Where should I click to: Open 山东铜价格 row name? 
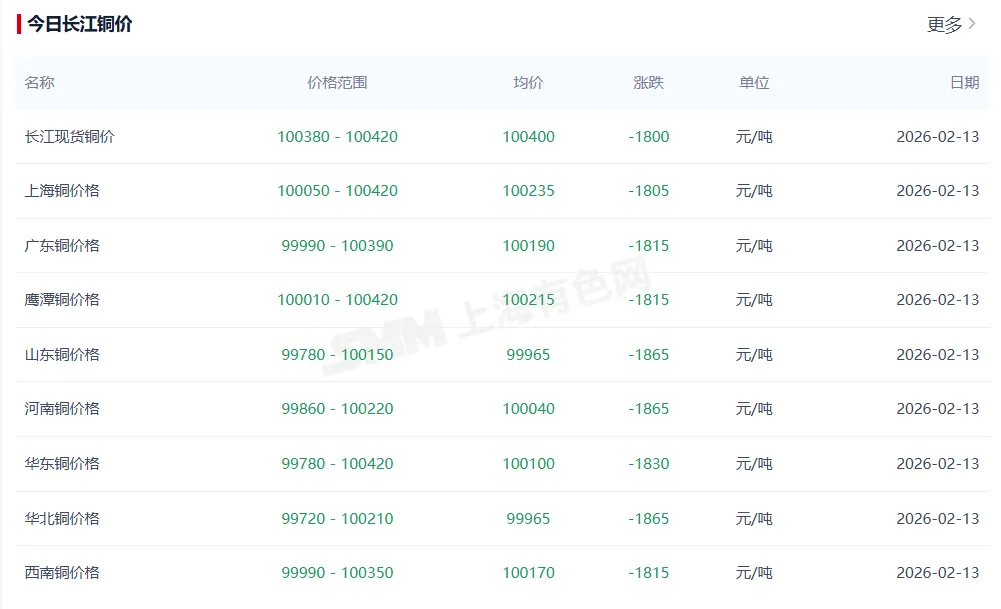pos(62,355)
